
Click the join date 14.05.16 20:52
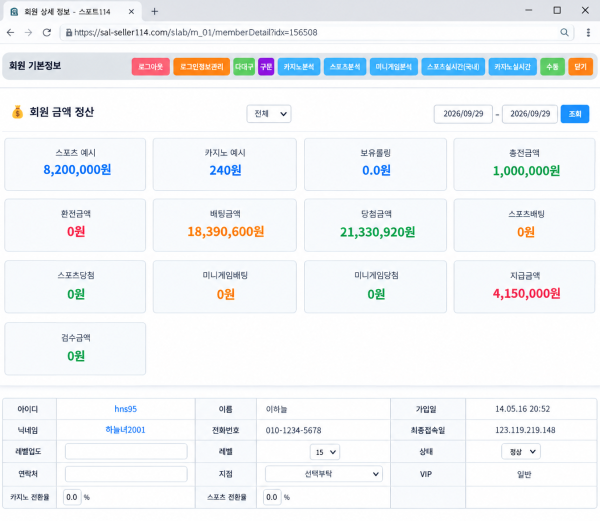point(522,409)
